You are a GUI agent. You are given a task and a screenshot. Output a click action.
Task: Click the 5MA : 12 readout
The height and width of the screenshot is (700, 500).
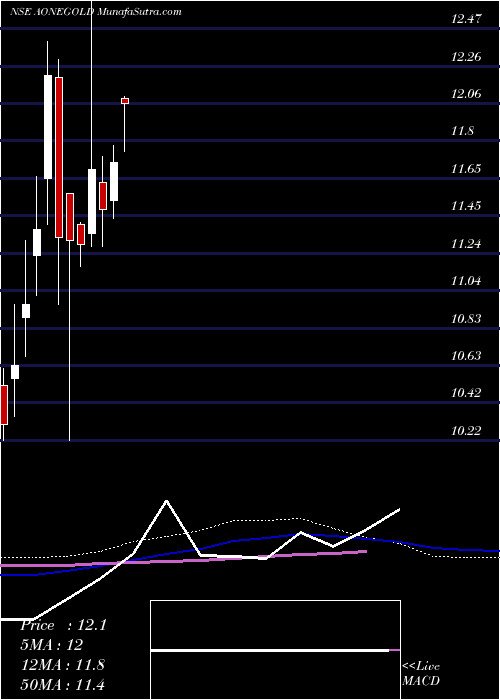click(51, 645)
